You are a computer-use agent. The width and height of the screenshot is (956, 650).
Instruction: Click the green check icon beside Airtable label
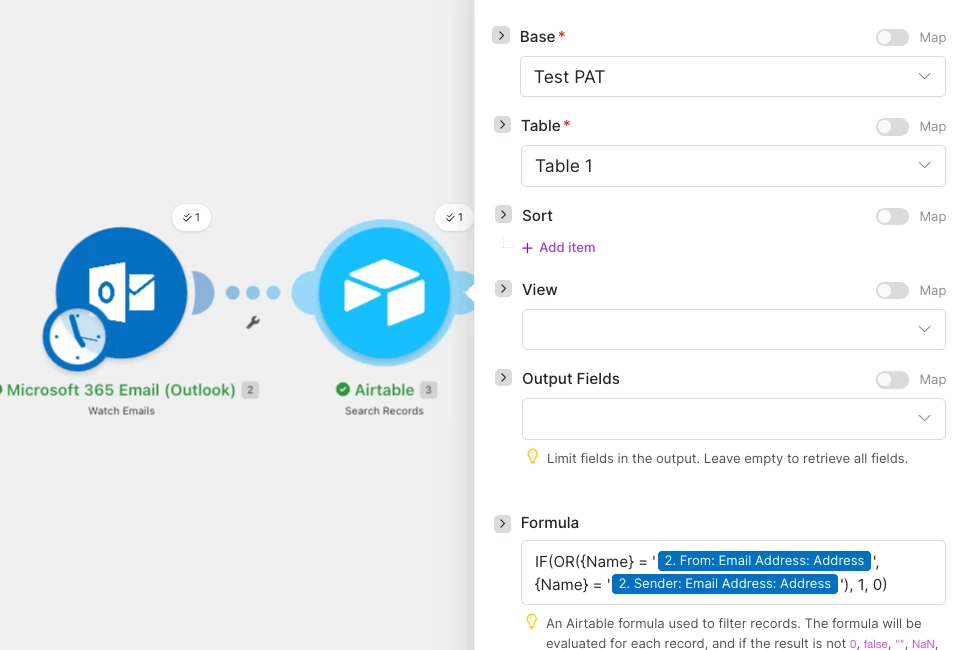point(343,390)
